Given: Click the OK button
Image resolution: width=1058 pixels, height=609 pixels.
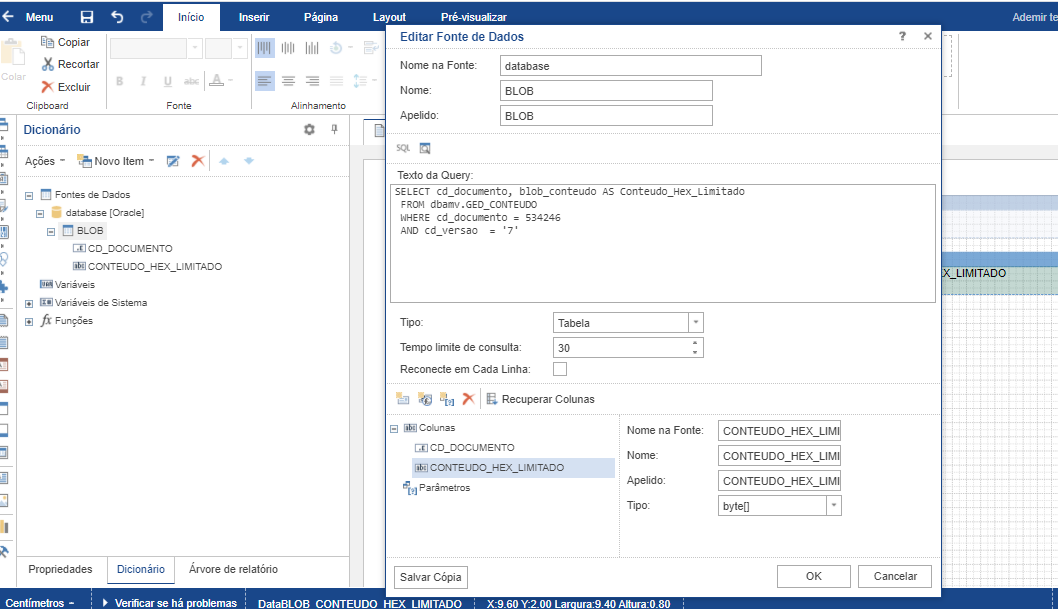Looking at the screenshot, I should point(813,576).
